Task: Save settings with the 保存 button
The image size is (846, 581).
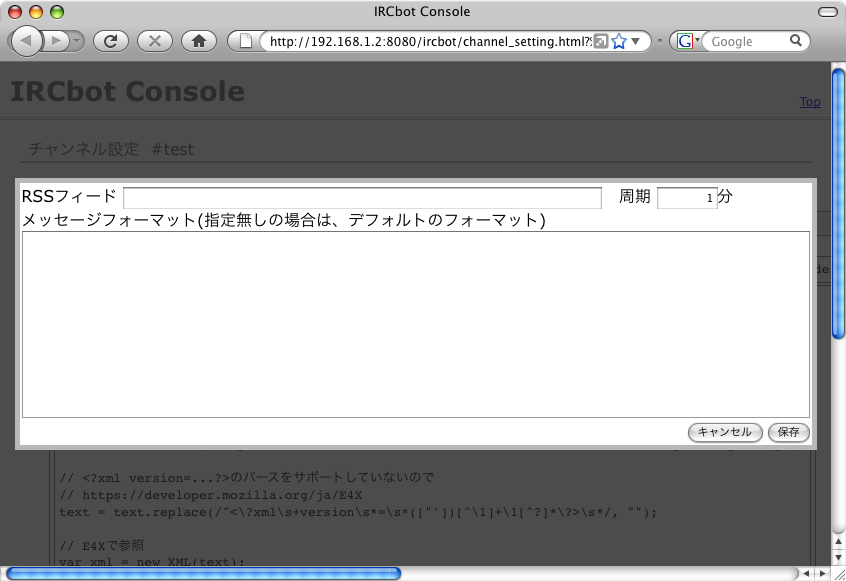Action: (788, 432)
